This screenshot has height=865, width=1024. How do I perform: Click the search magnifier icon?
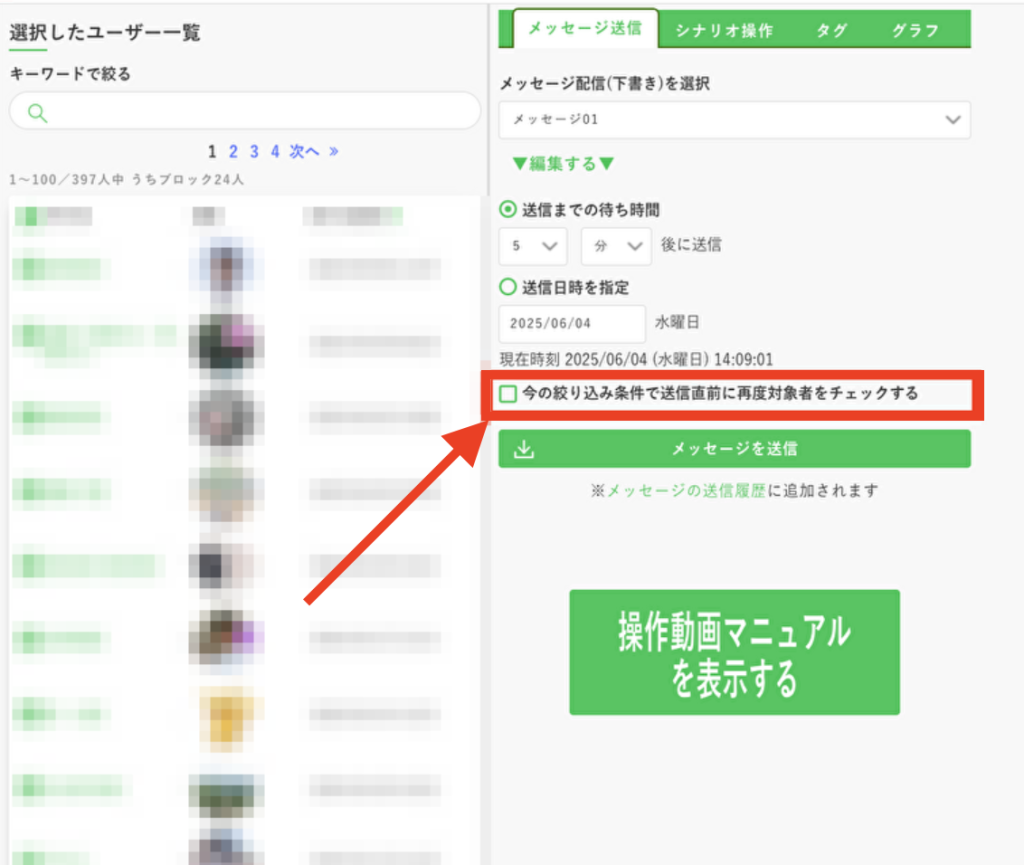pos(38,112)
